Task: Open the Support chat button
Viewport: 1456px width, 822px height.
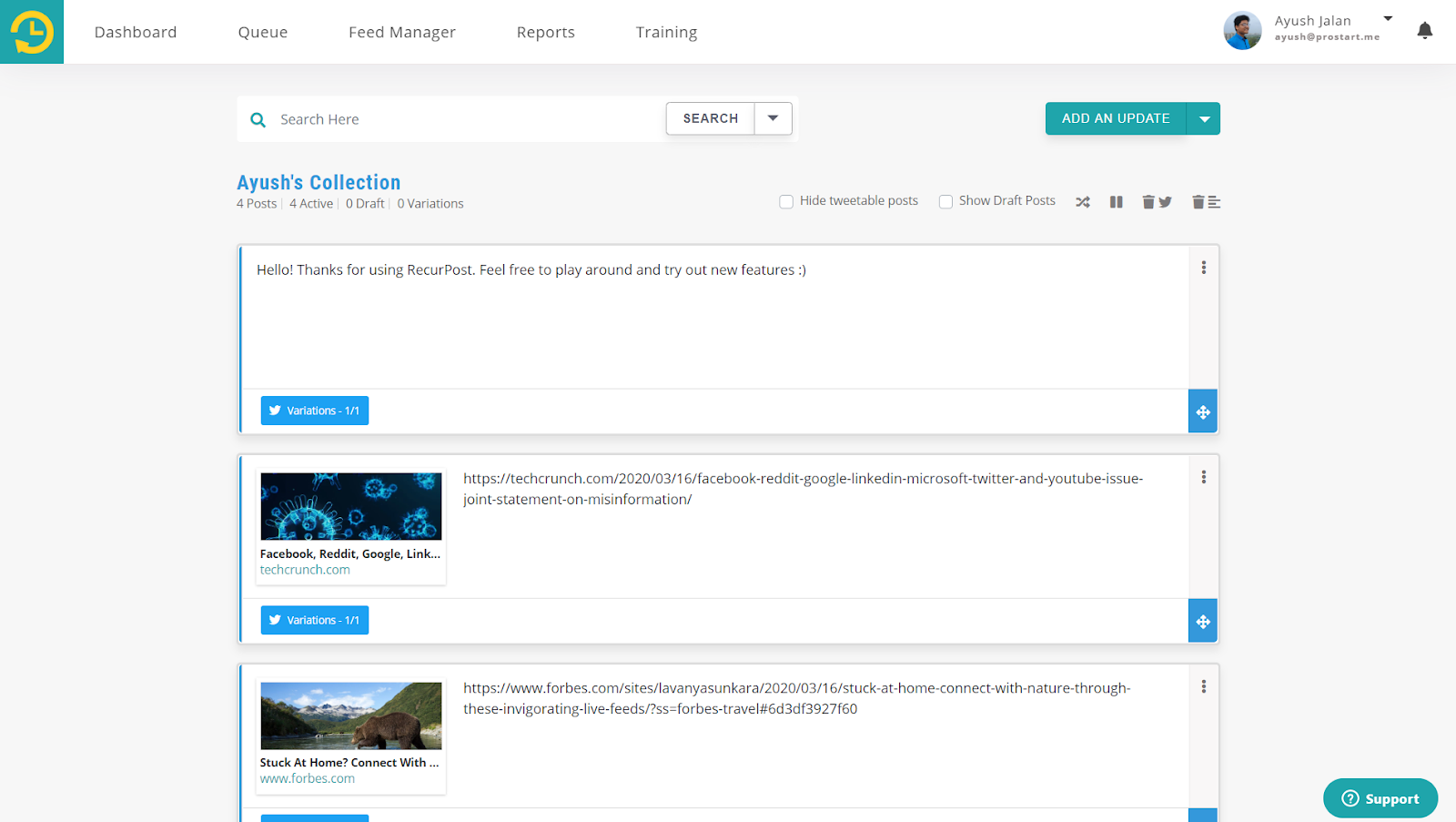Action: tap(1380, 798)
